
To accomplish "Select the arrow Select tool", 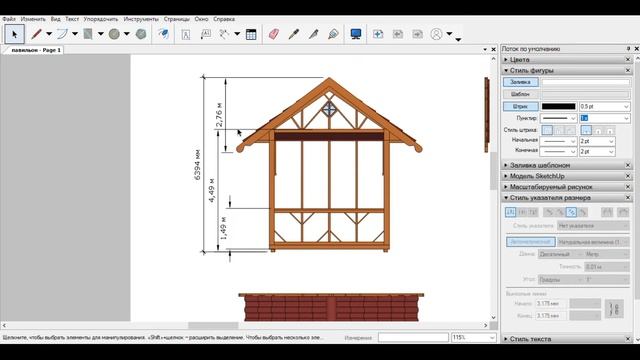I will [15, 34].
